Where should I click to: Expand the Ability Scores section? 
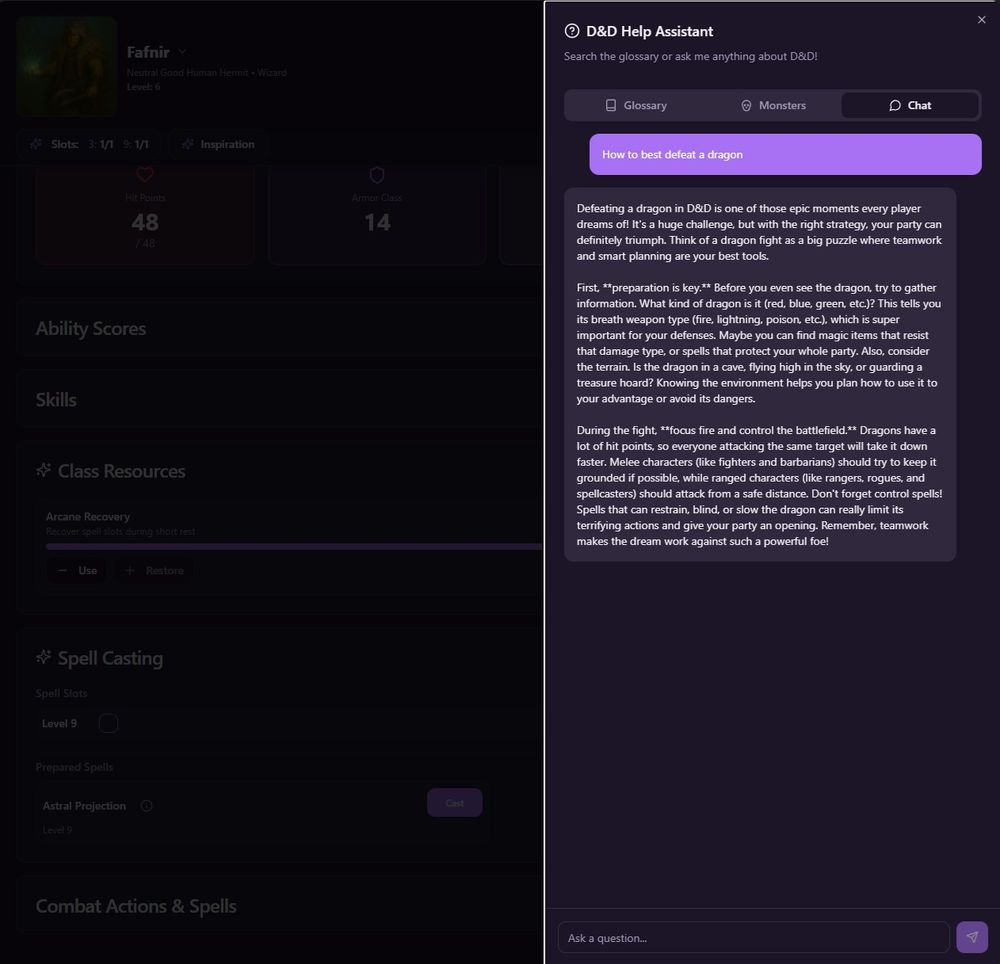pos(91,329)
